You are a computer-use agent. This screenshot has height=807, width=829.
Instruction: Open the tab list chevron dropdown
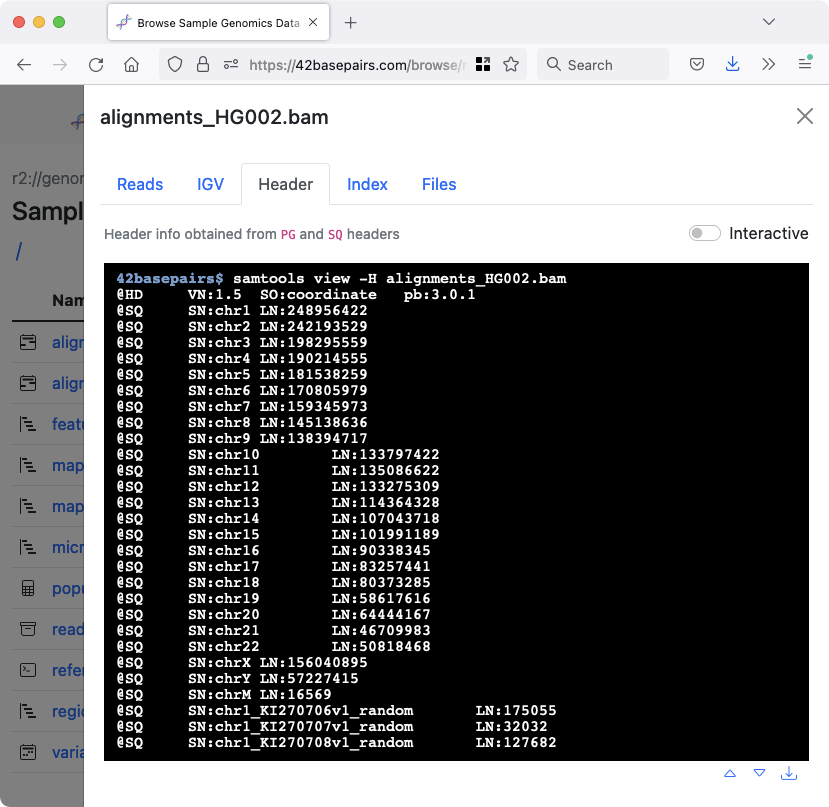click(x=769, y=21)
